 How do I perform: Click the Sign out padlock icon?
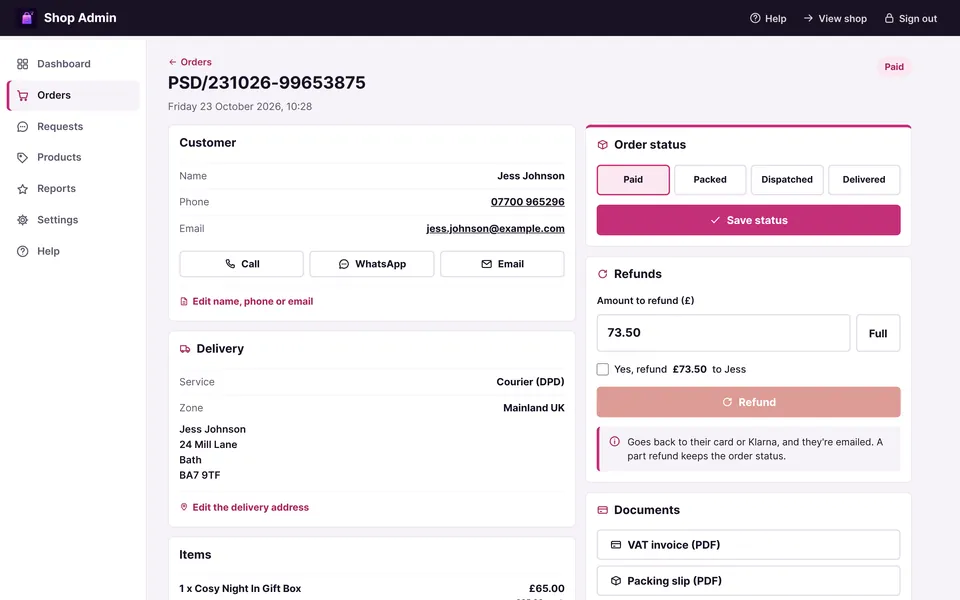click(x=889, y=18)
